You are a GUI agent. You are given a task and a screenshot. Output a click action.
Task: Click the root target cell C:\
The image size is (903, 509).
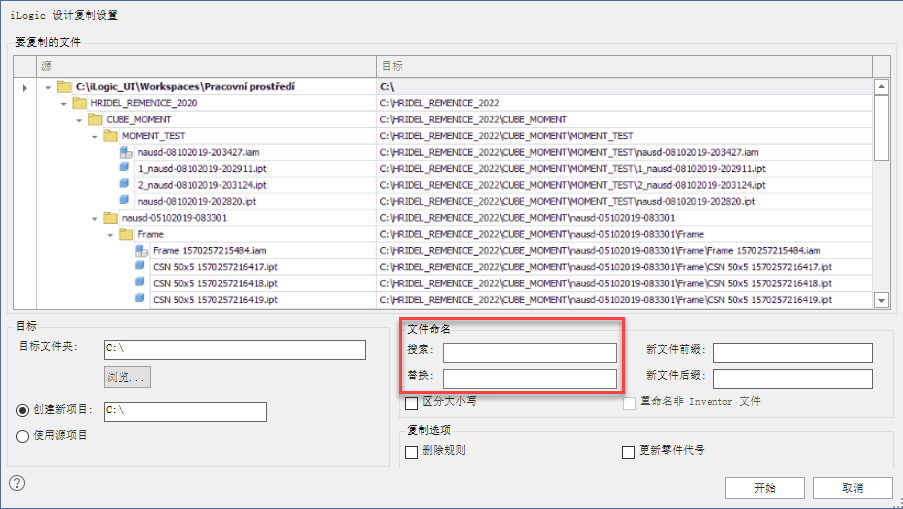point(625,86)
